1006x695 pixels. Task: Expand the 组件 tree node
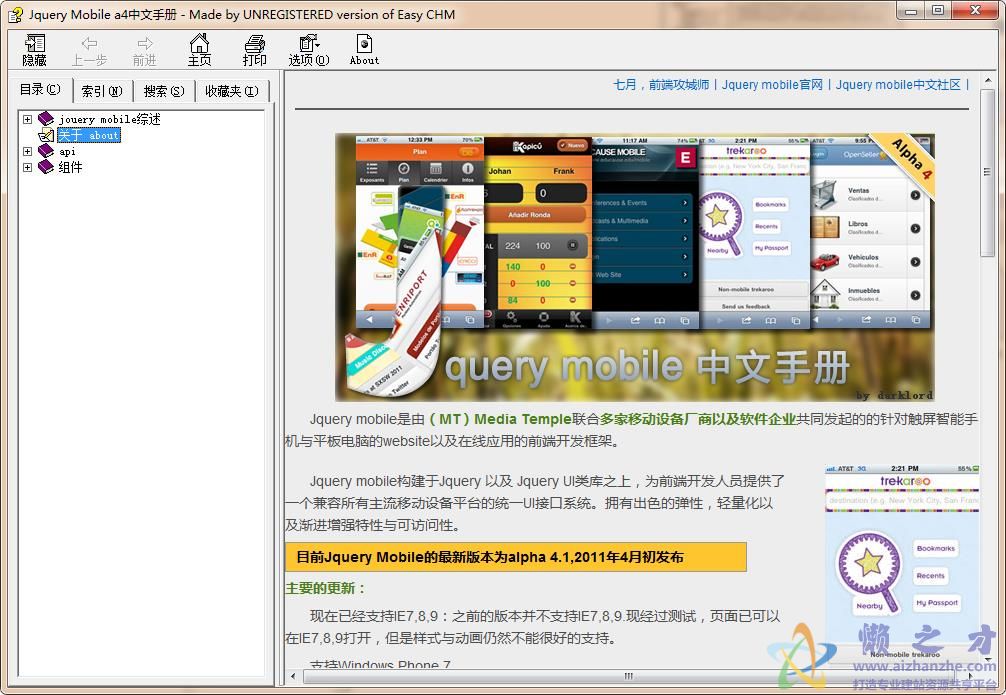tap(26, 167)
